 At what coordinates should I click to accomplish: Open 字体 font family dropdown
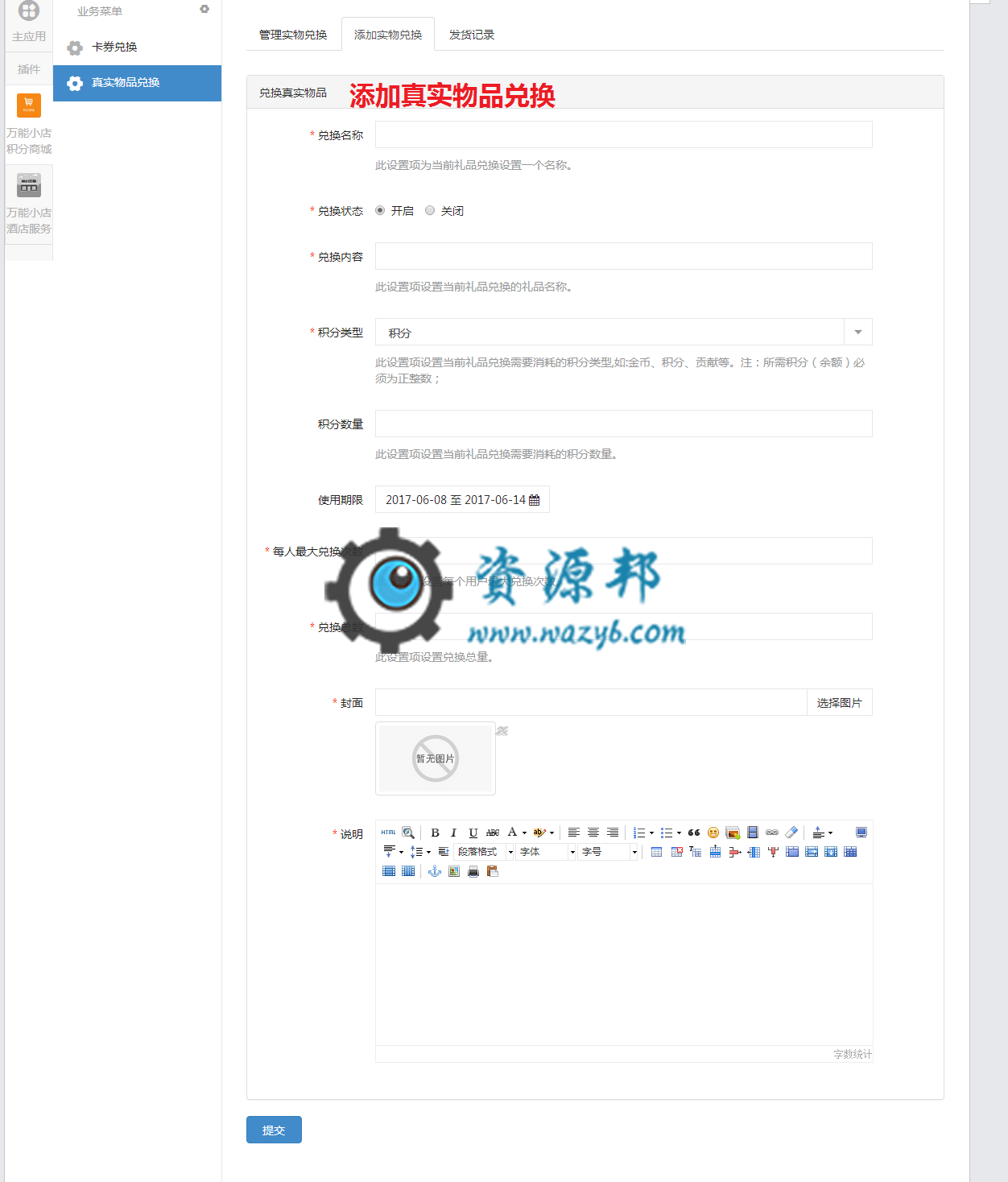tap(547, 852)
